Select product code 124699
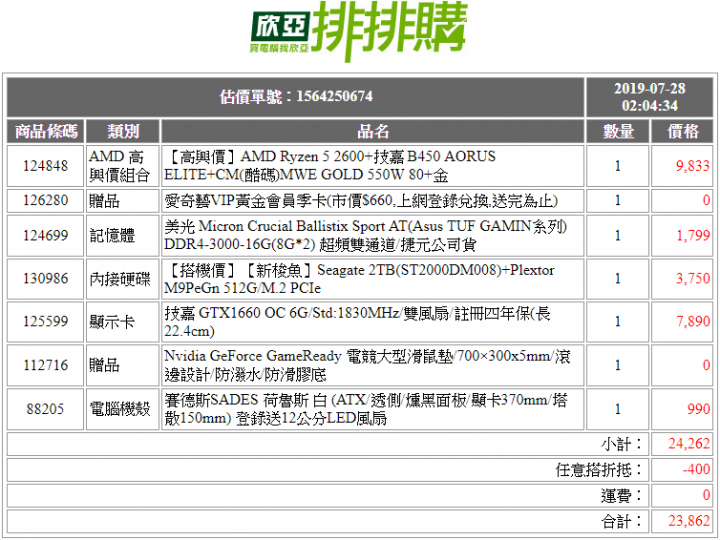Screen dimensions: 720x540 45,236
